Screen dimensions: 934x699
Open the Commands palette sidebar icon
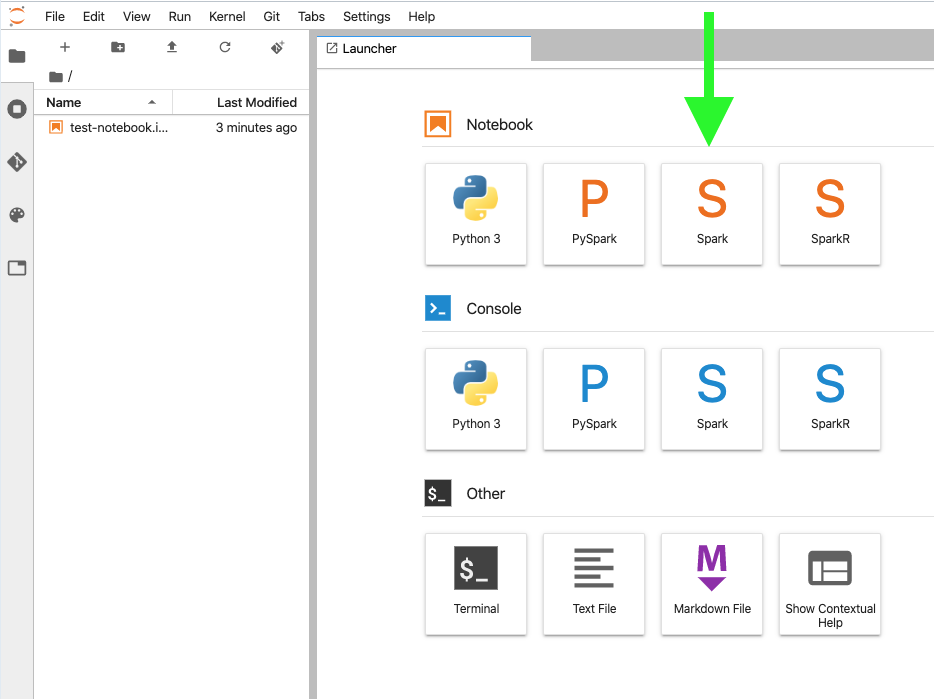pos(17,215)
